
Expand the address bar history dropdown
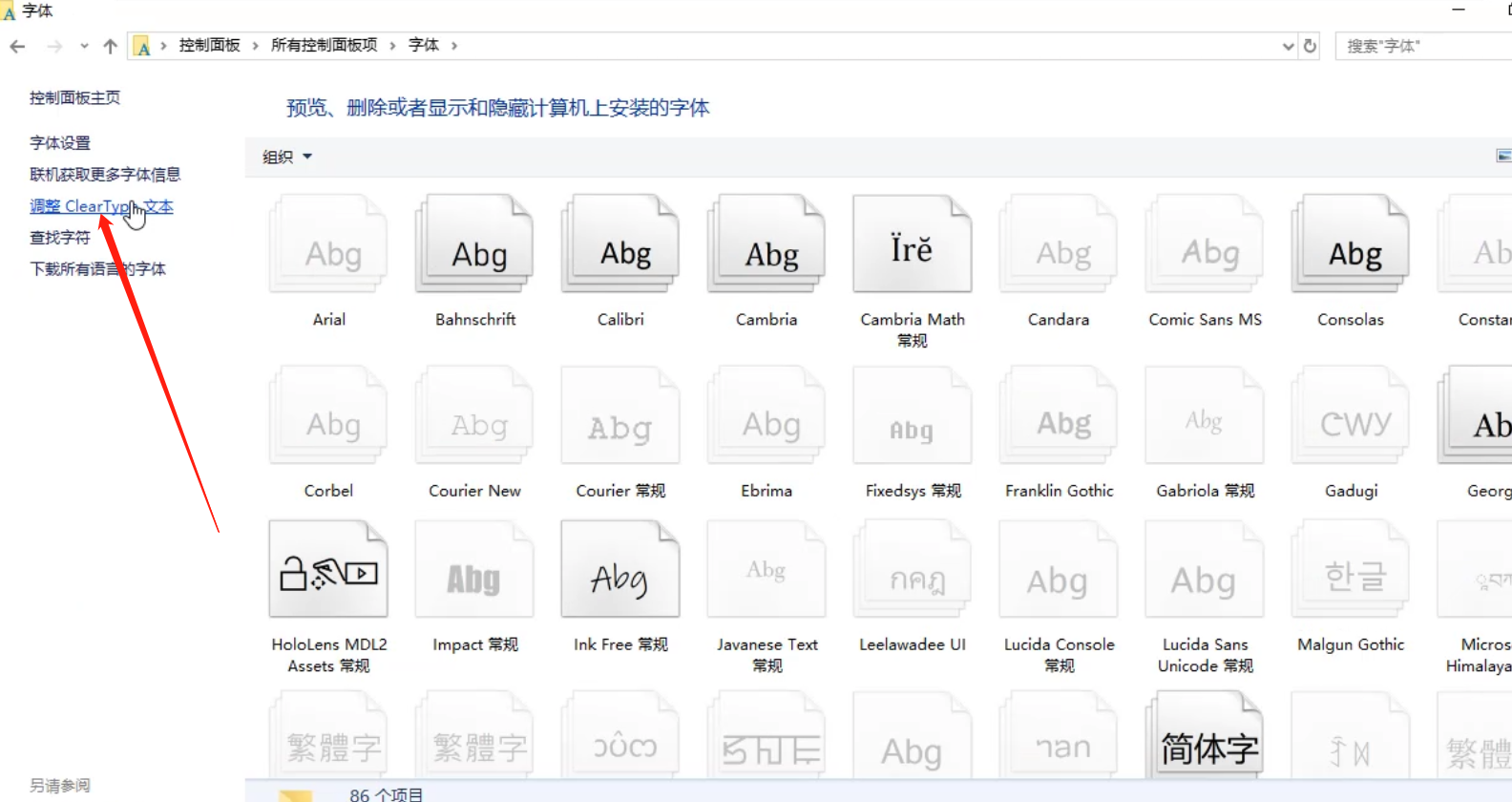tap(1288, 46)
